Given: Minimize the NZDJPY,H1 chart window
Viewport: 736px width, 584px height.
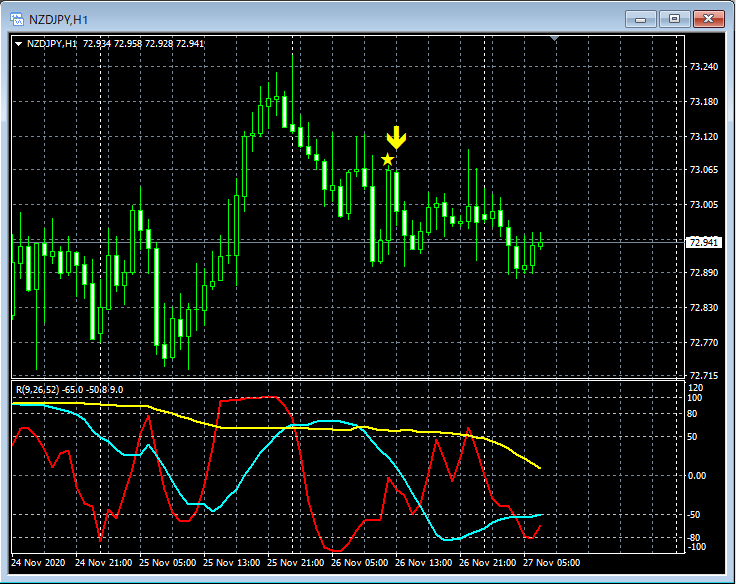Looking at the screenshot, I should click(x=642, y=19).
